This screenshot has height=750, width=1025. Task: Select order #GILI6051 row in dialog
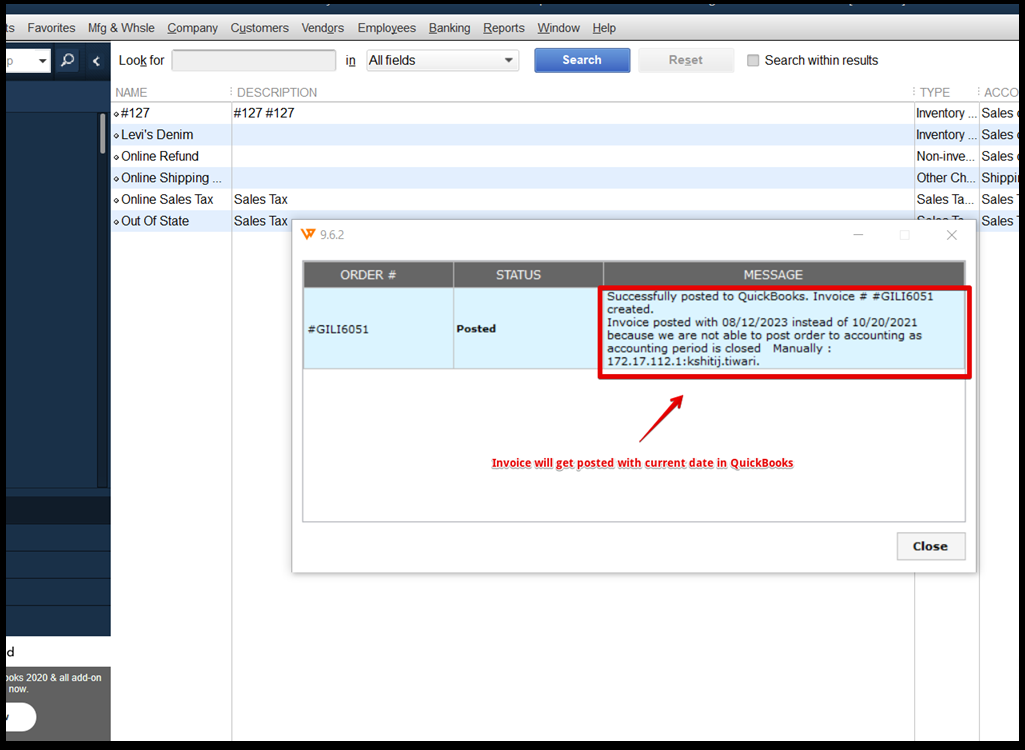click(378, 329)
